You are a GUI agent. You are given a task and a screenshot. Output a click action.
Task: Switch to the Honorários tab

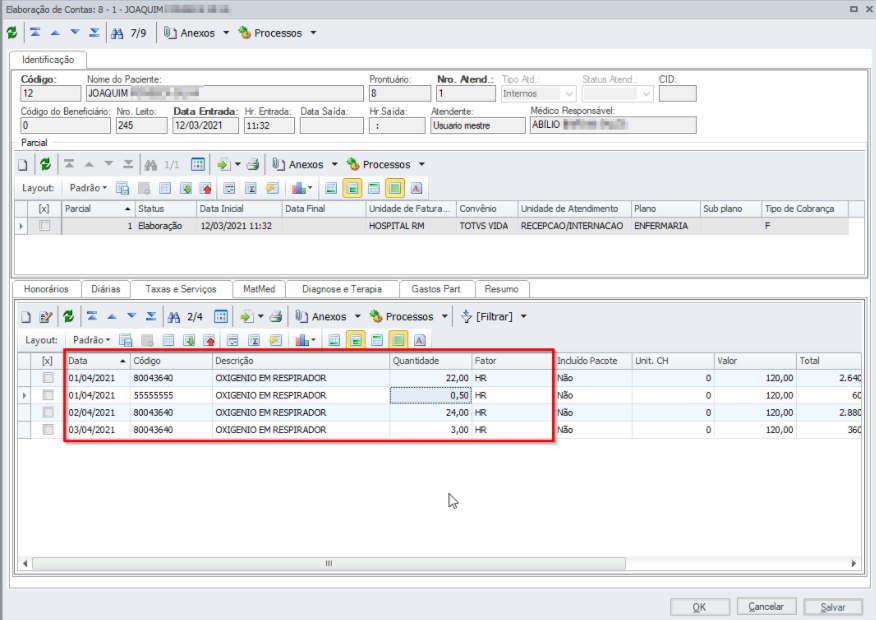tap(46, 289)
